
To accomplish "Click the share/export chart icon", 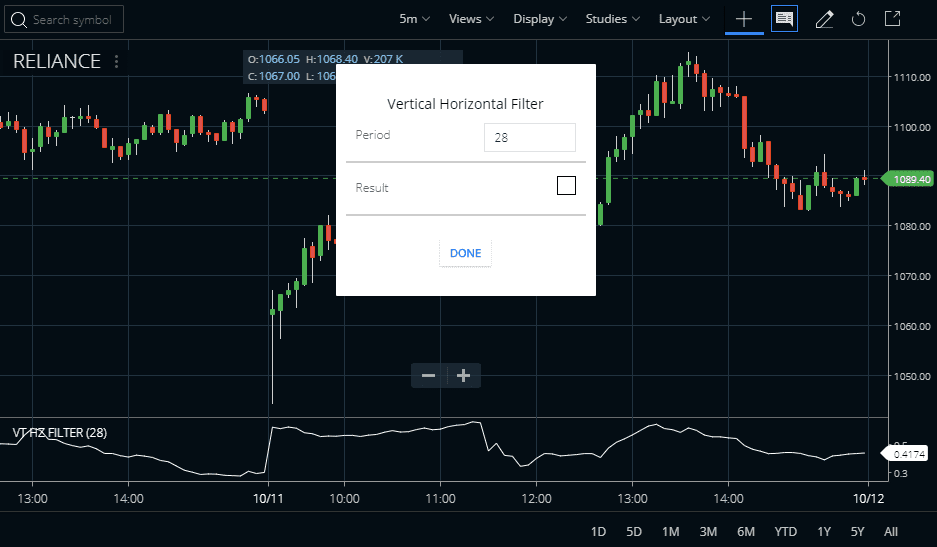I will 892,19.
